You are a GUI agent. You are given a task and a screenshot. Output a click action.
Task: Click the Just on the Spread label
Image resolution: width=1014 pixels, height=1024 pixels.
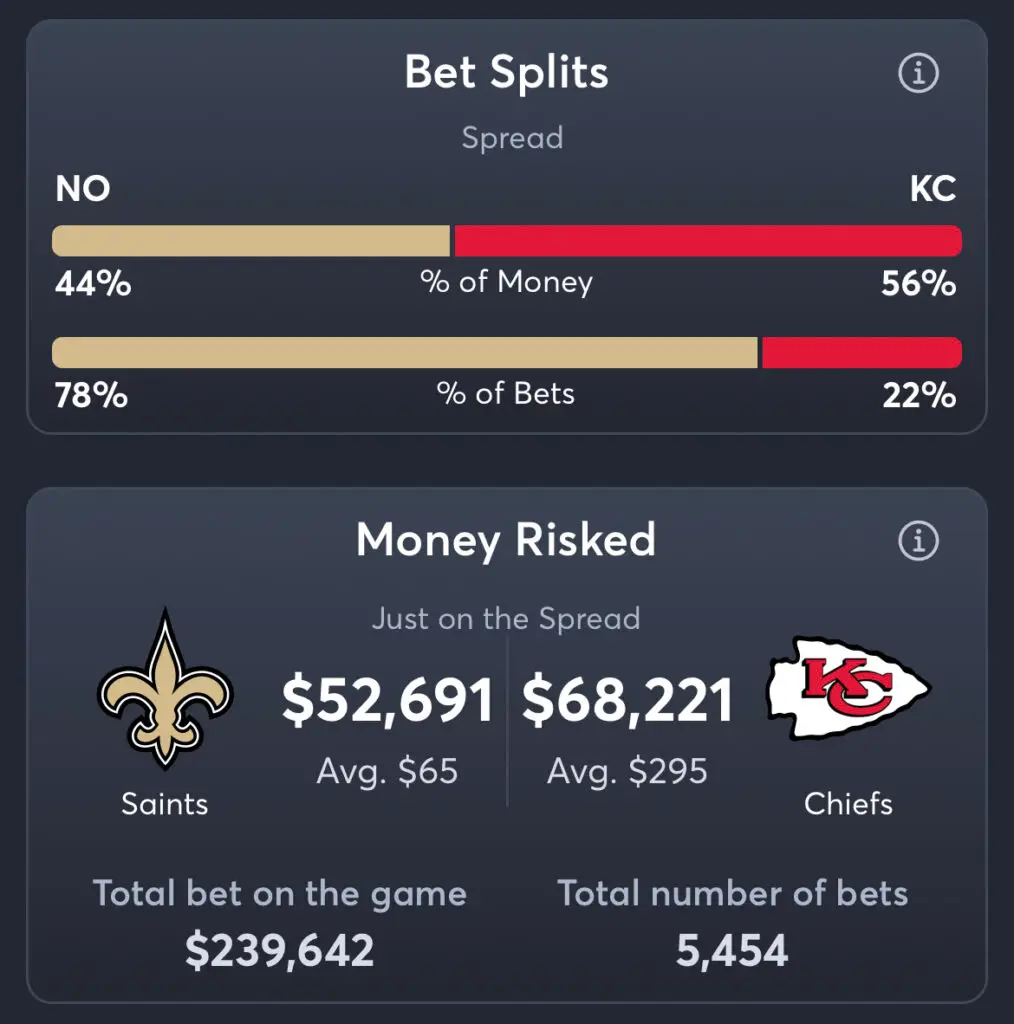[x=506, y=618]
